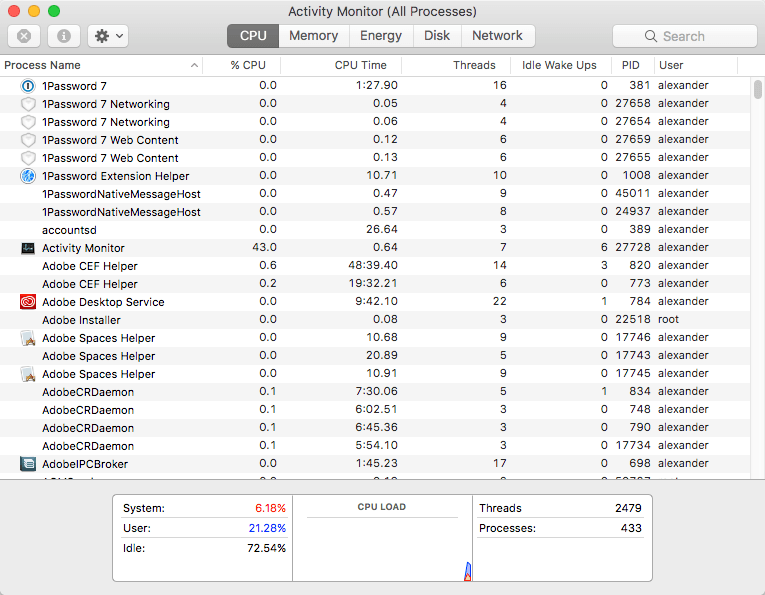Screen dimensions: 765x595
Task: Switch to the CPU tab
Action: click(253, 36)
